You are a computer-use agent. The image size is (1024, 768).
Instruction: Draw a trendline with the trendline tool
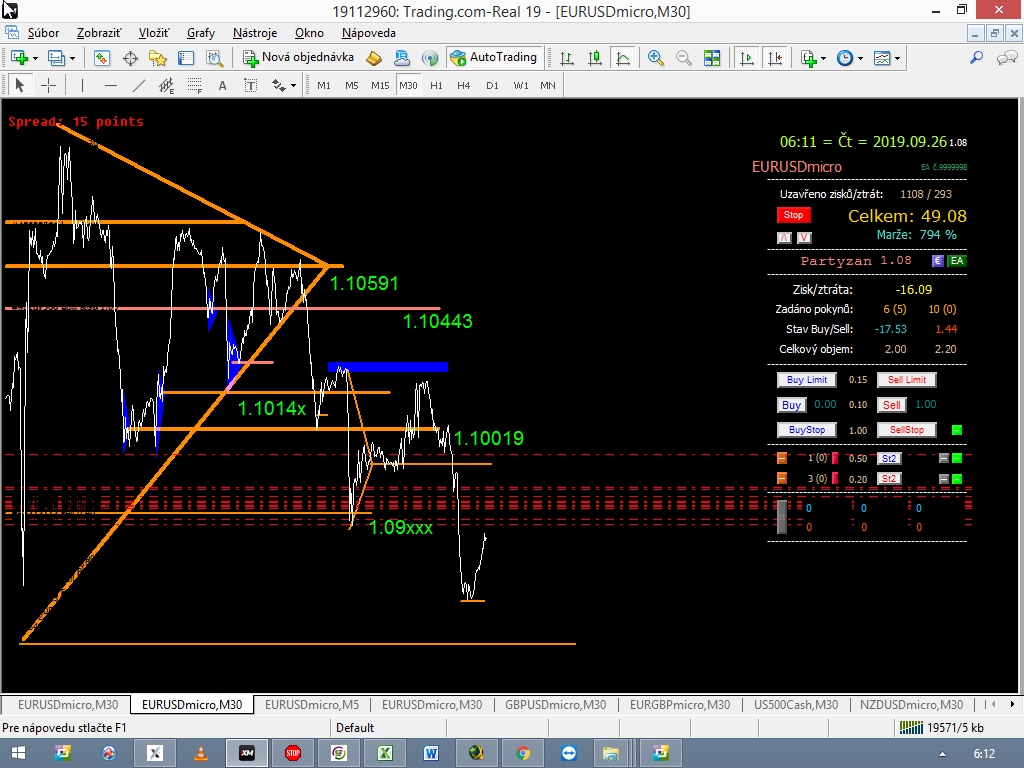139,85
